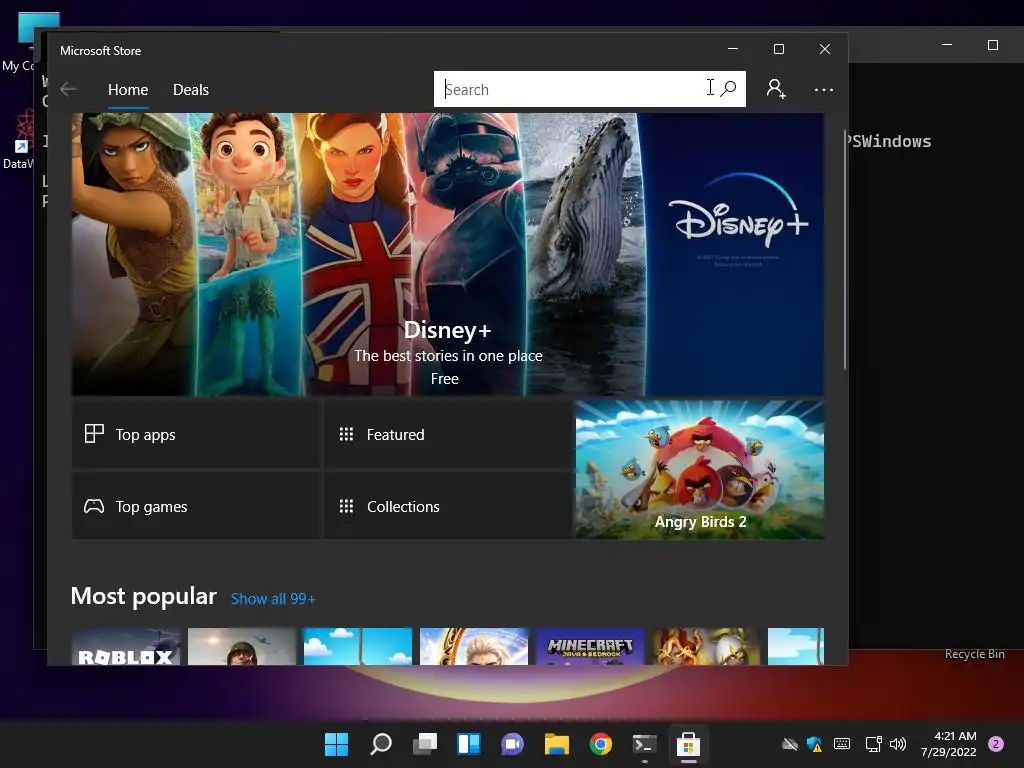Open the Disney+ featured banner
The image size is (1024, 768).
coord(447,254)
